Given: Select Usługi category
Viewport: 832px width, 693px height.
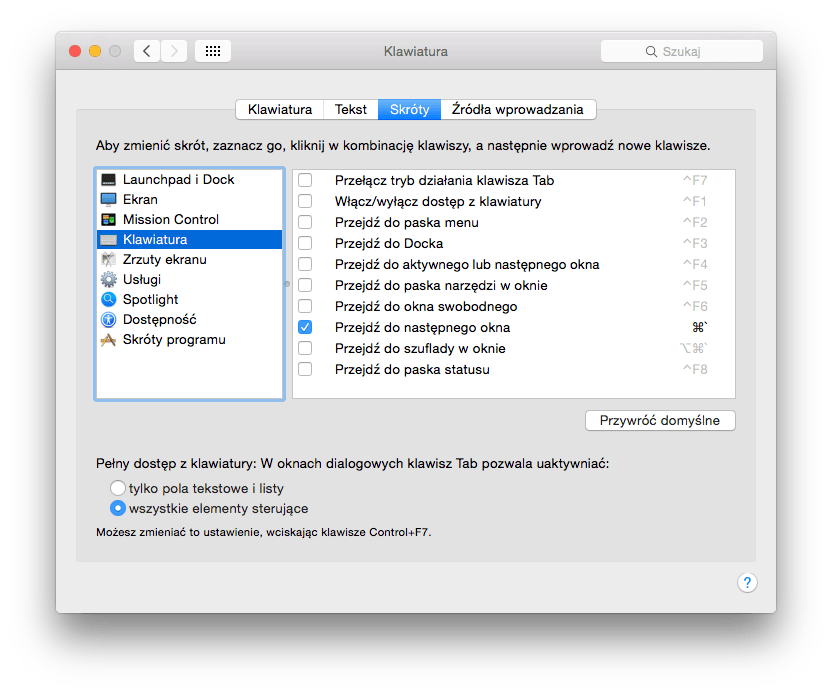Looking at the screenshot, I should pyautogui.click(x=189, y=280).
